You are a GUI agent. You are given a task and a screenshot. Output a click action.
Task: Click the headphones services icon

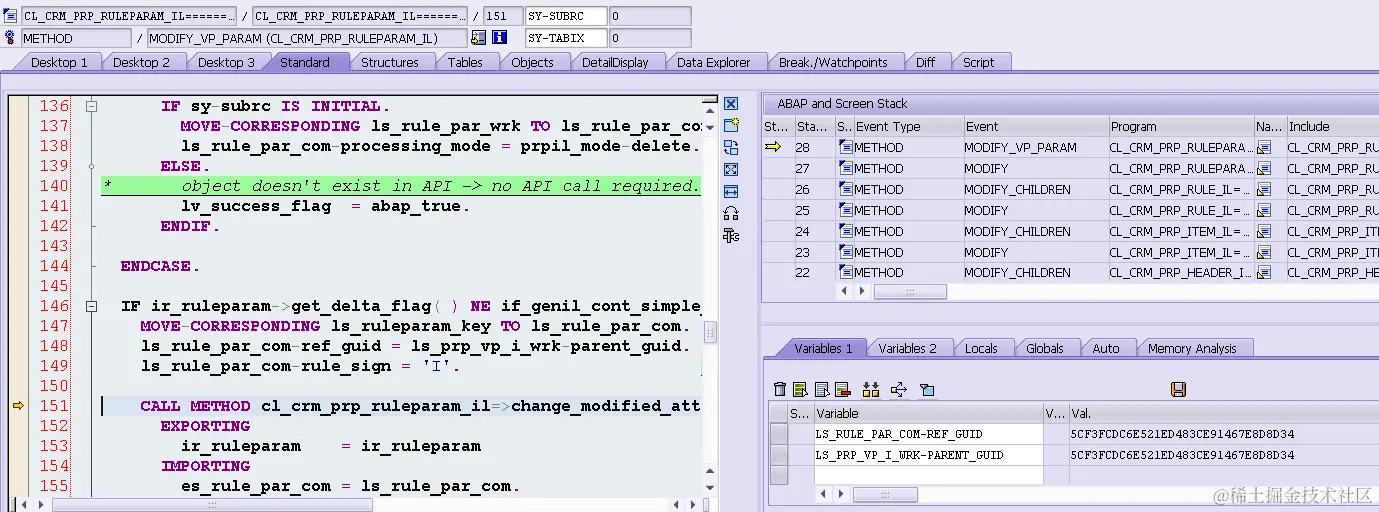(x=731, y=213)
